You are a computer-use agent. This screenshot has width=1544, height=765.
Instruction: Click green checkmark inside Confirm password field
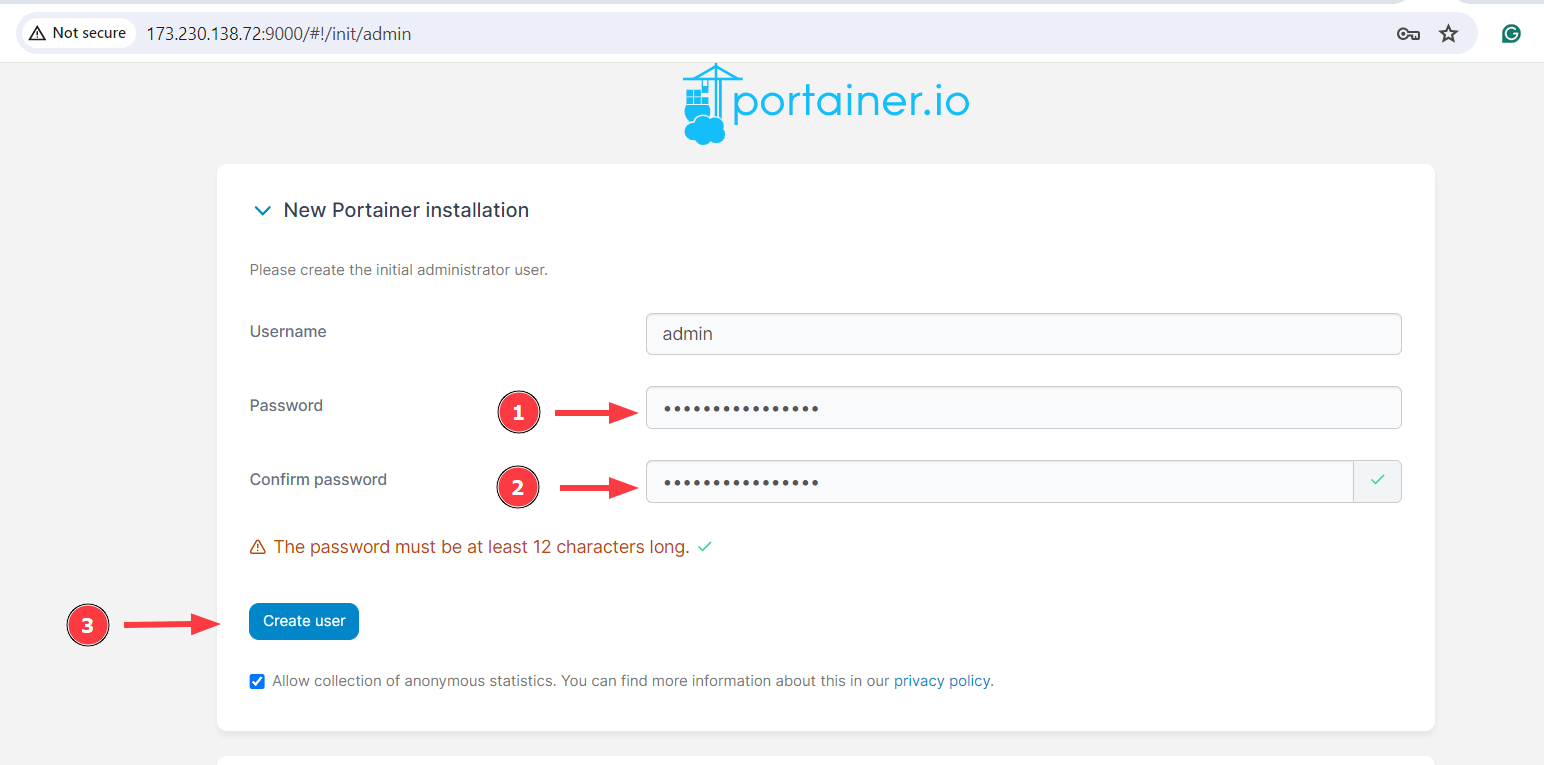(1377, 481)
